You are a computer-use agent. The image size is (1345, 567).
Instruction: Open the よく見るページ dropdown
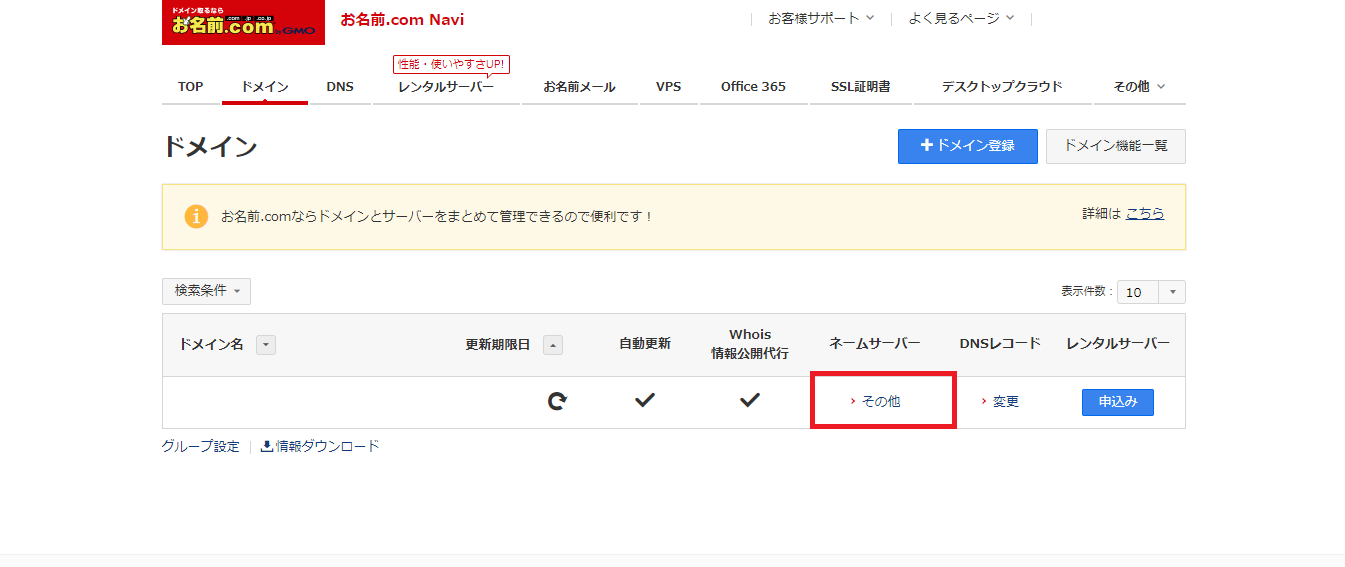click(961, 18)
